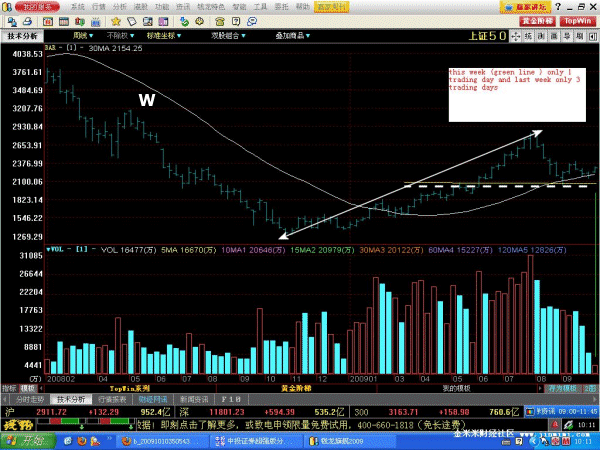Open the 不除权 dropdown
Viewport: 600px width, 450px height.
point(120,36)
